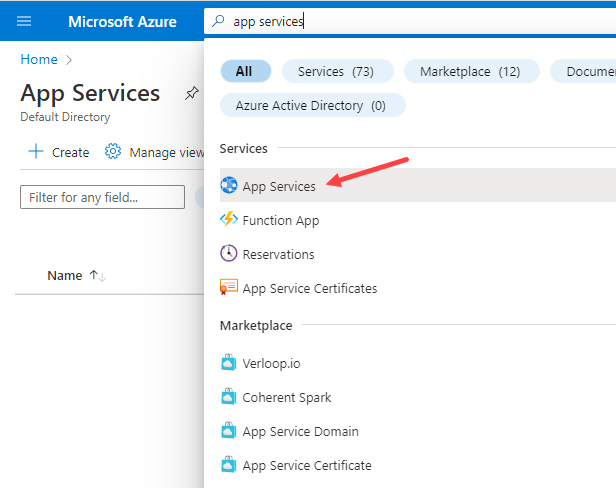This screenshot has height=488, width=616.
Task: Sort by the Name column header
Action: 65,275
